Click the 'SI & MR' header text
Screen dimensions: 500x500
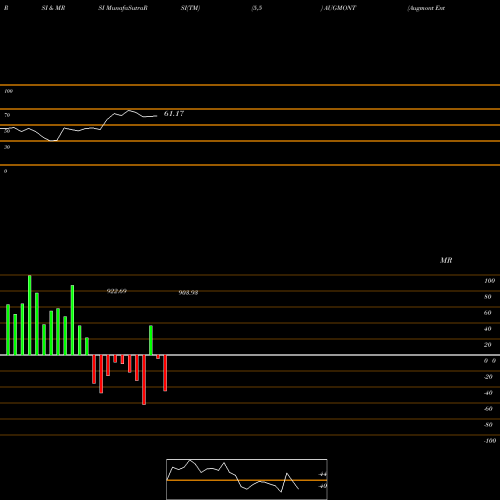tap(53, 8)
